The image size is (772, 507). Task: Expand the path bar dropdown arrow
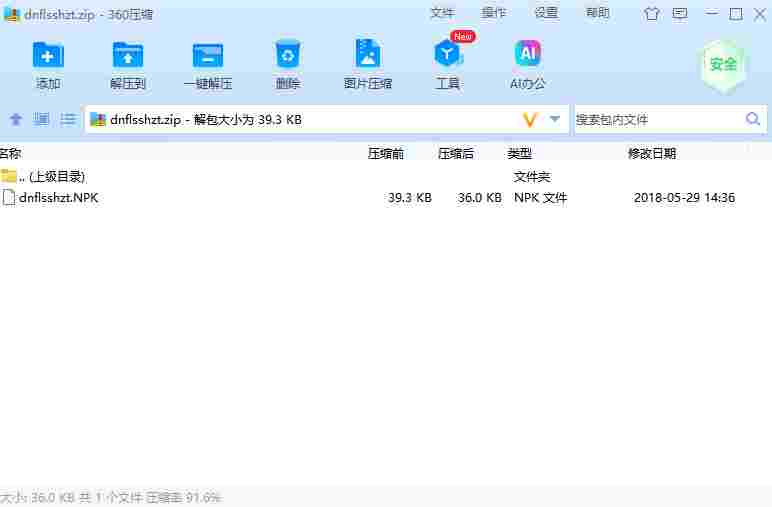tap(555, 119)
